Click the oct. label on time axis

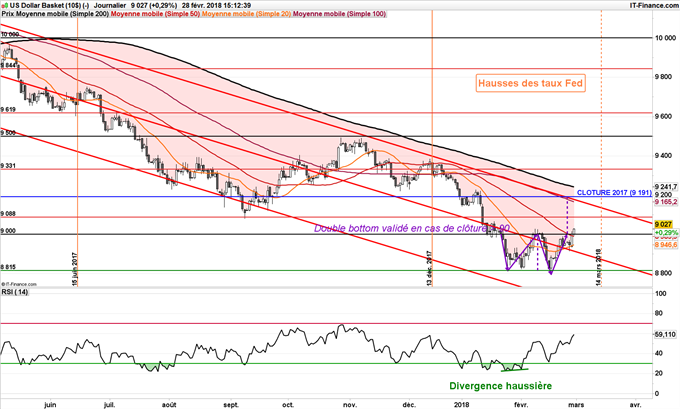288,405
